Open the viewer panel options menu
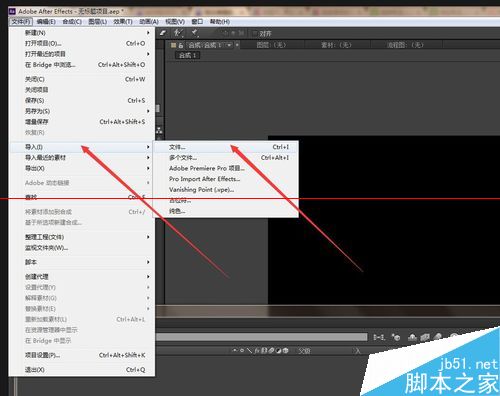Image resolution: width=500 pixels, height=396 pixels. click(x=237, y=45)
